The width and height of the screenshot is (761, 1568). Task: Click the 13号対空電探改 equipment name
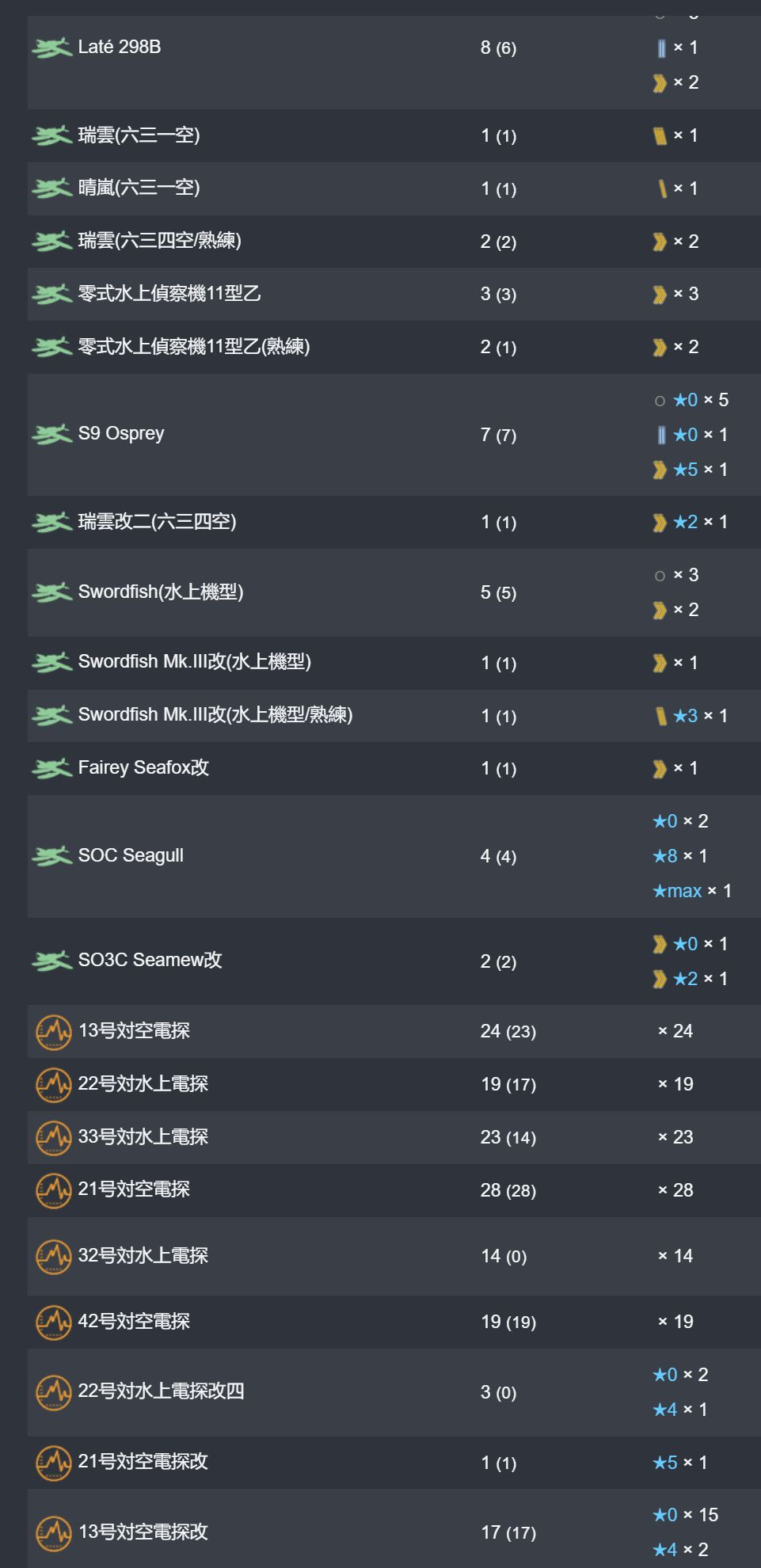tap(143, 1532)
